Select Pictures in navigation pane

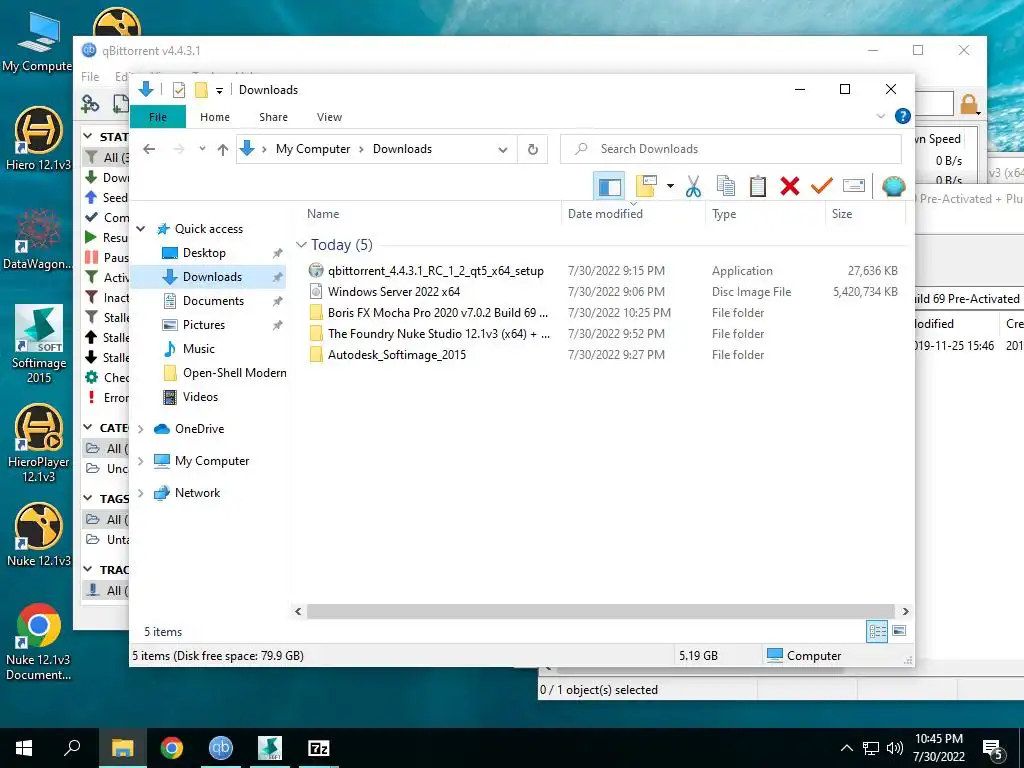(x=203, y=325)
